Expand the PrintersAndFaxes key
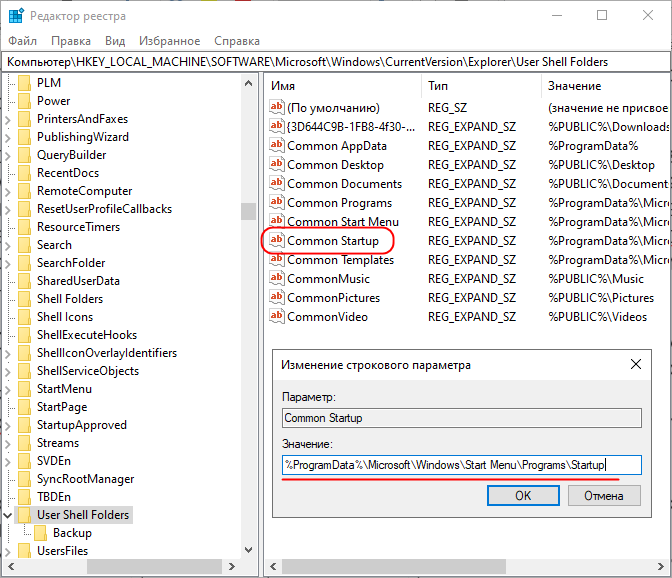Image resolution: width=672 pixels, height=578 pixels. pyautogui.click(x=8, y=120)
